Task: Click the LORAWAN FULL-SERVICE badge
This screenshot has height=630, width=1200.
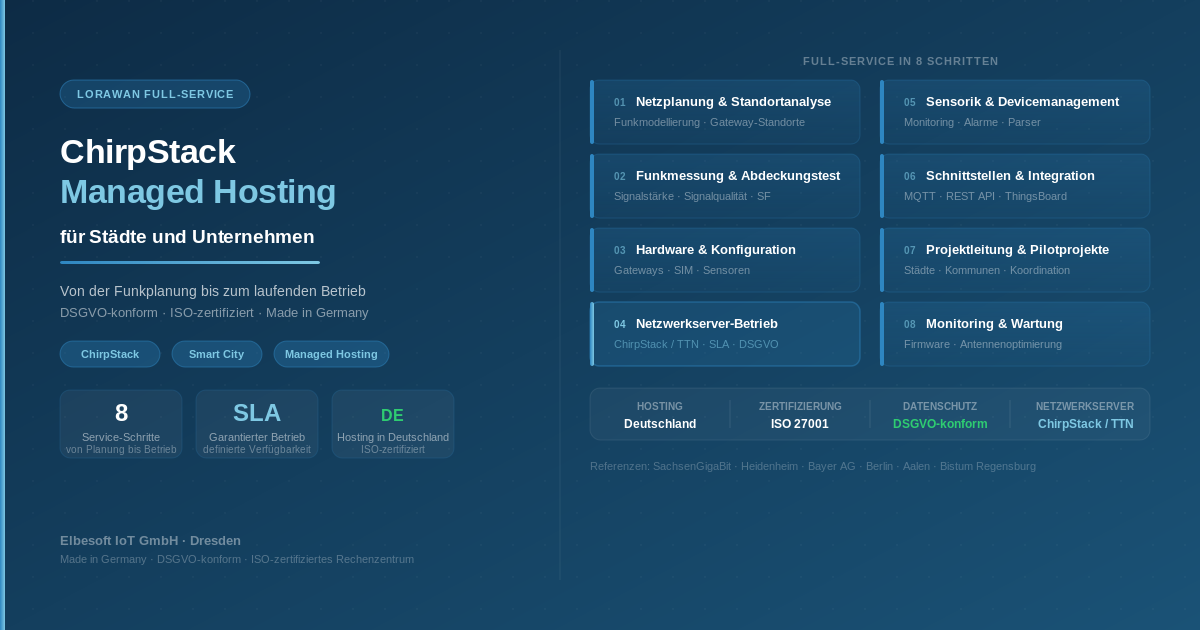Action: [x=155, y=94]
